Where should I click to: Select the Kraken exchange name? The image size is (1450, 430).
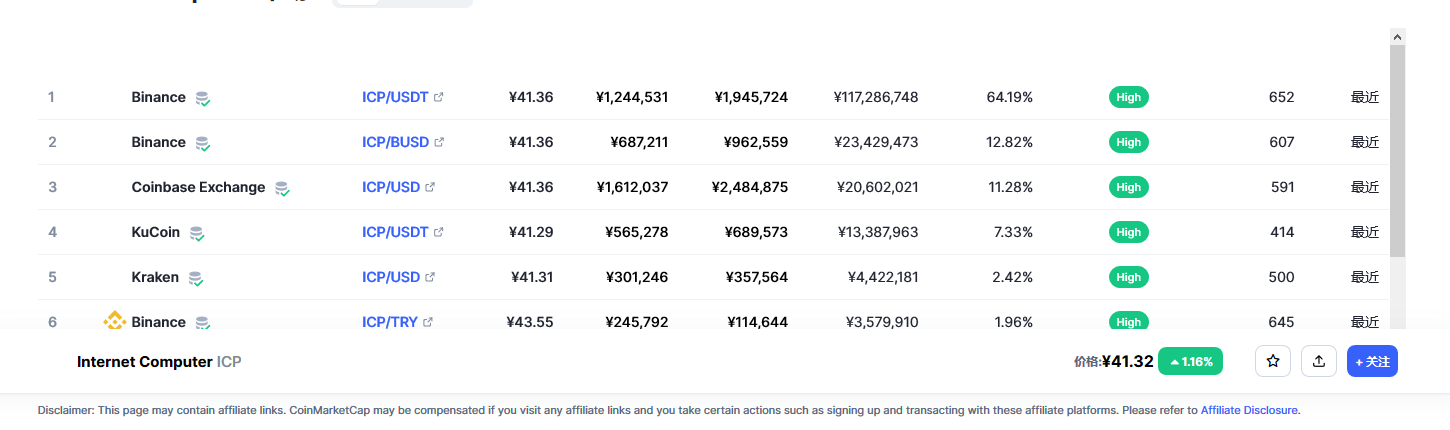[155, 277]
